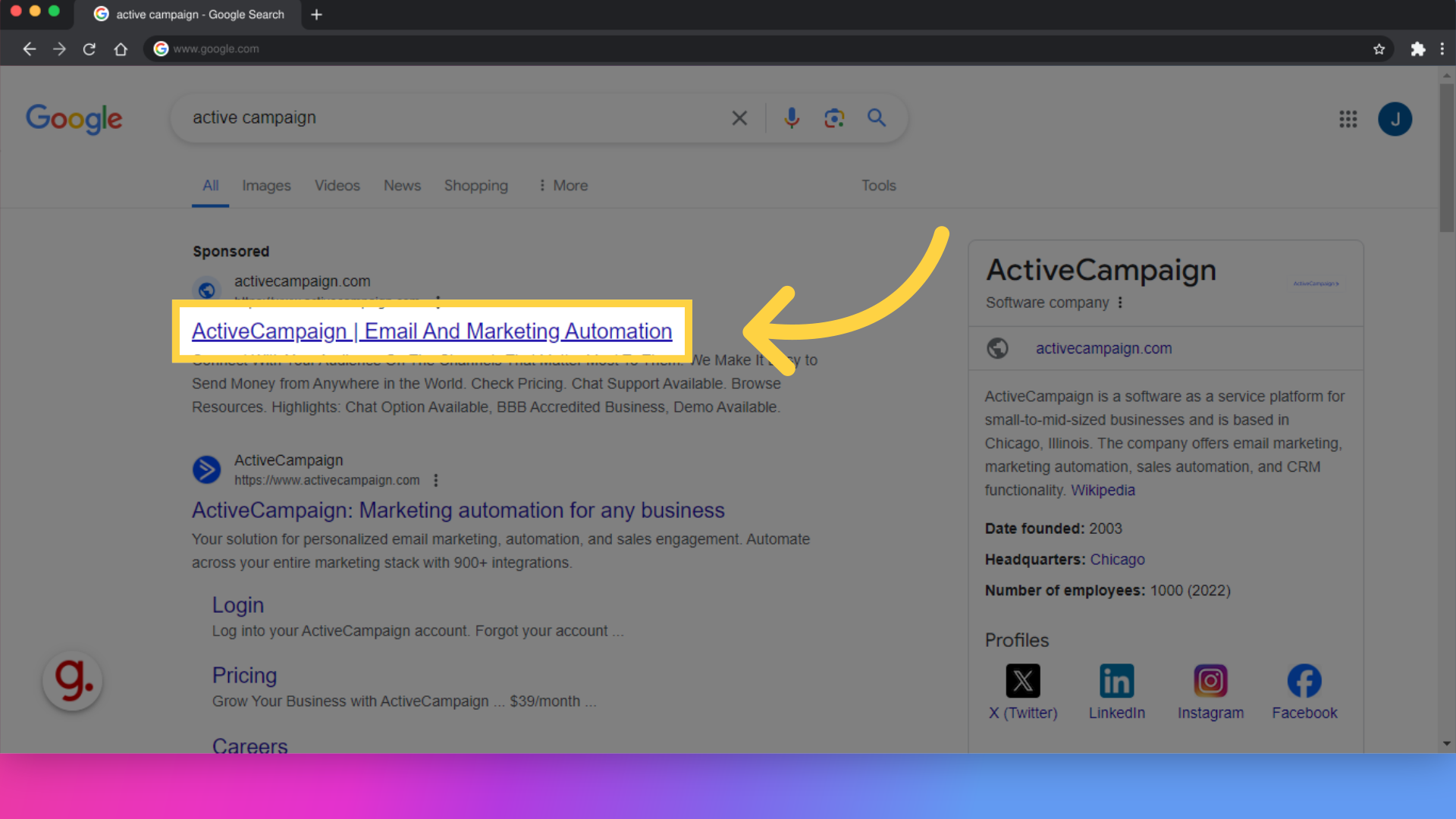Image resolution: width=1456 pixels, height=819 pixels.
Task: Expand the More search filters menu
Action: 563,186
